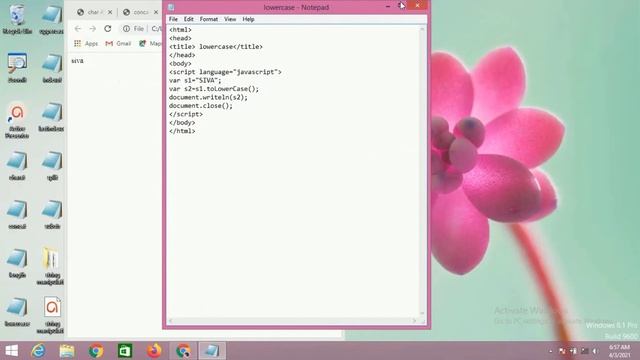Launch Firefox from the taskbar

[x=154, y=351]
